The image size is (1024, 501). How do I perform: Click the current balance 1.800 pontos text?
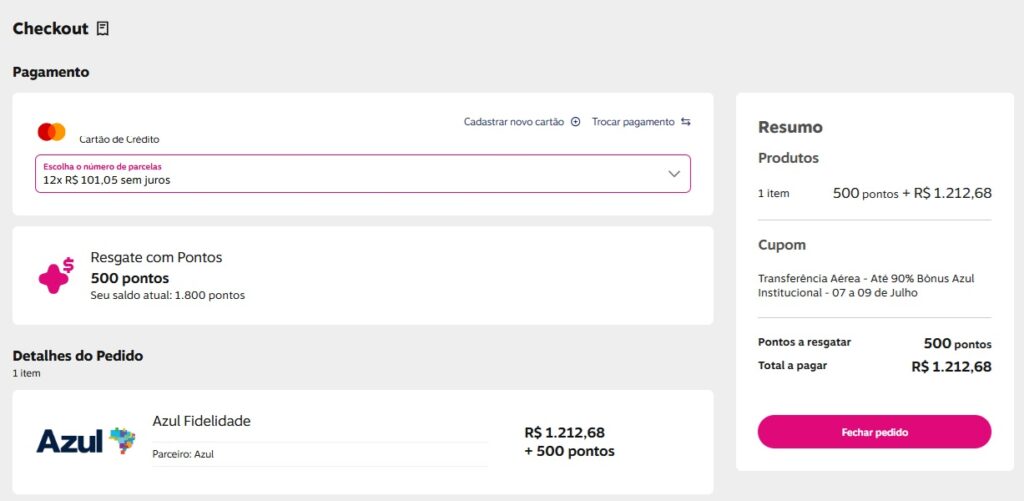(167, 295)
